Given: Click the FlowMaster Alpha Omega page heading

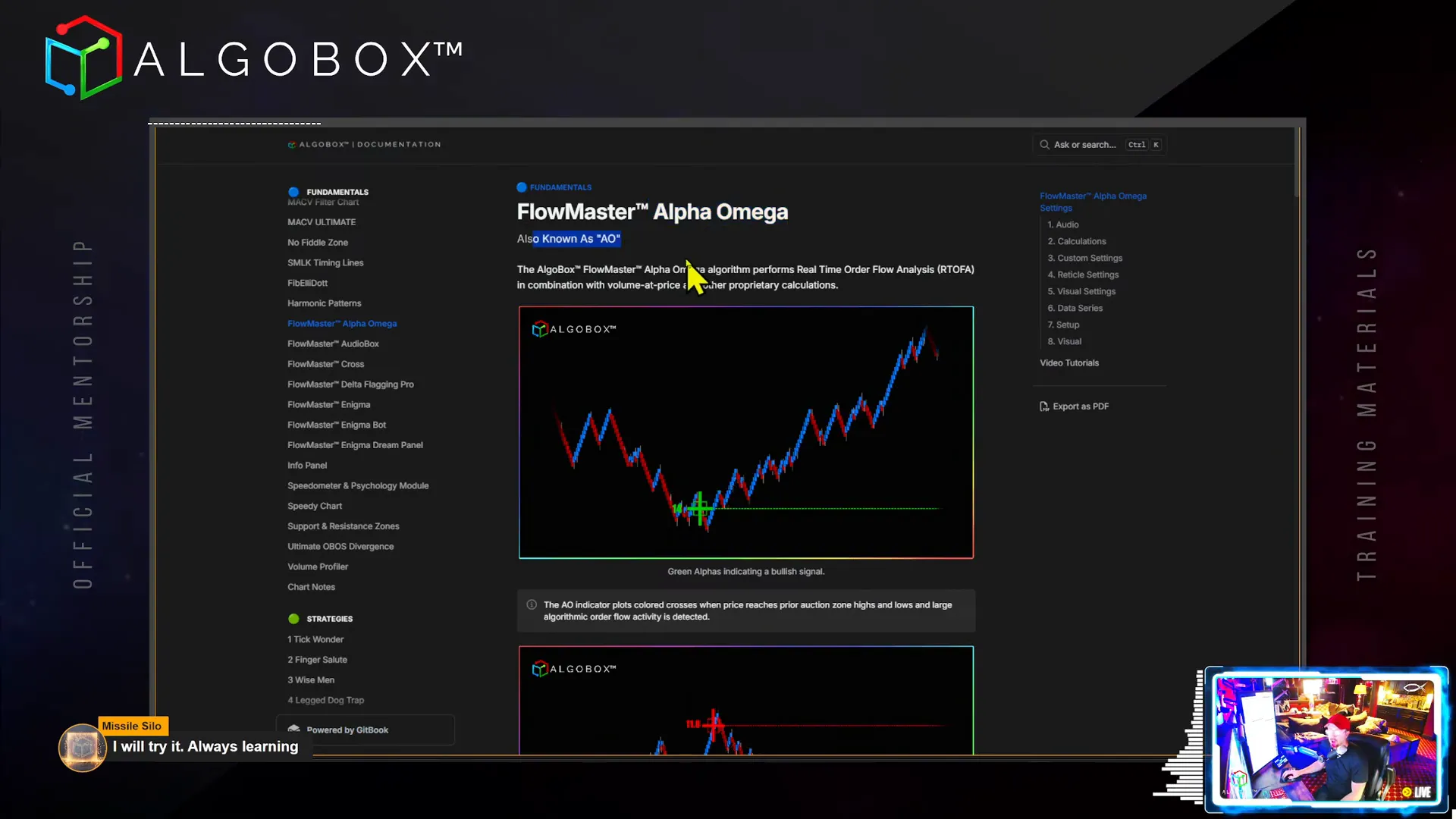Looking at the screenshot, I should pyautogui.click(x=652, y=212).
